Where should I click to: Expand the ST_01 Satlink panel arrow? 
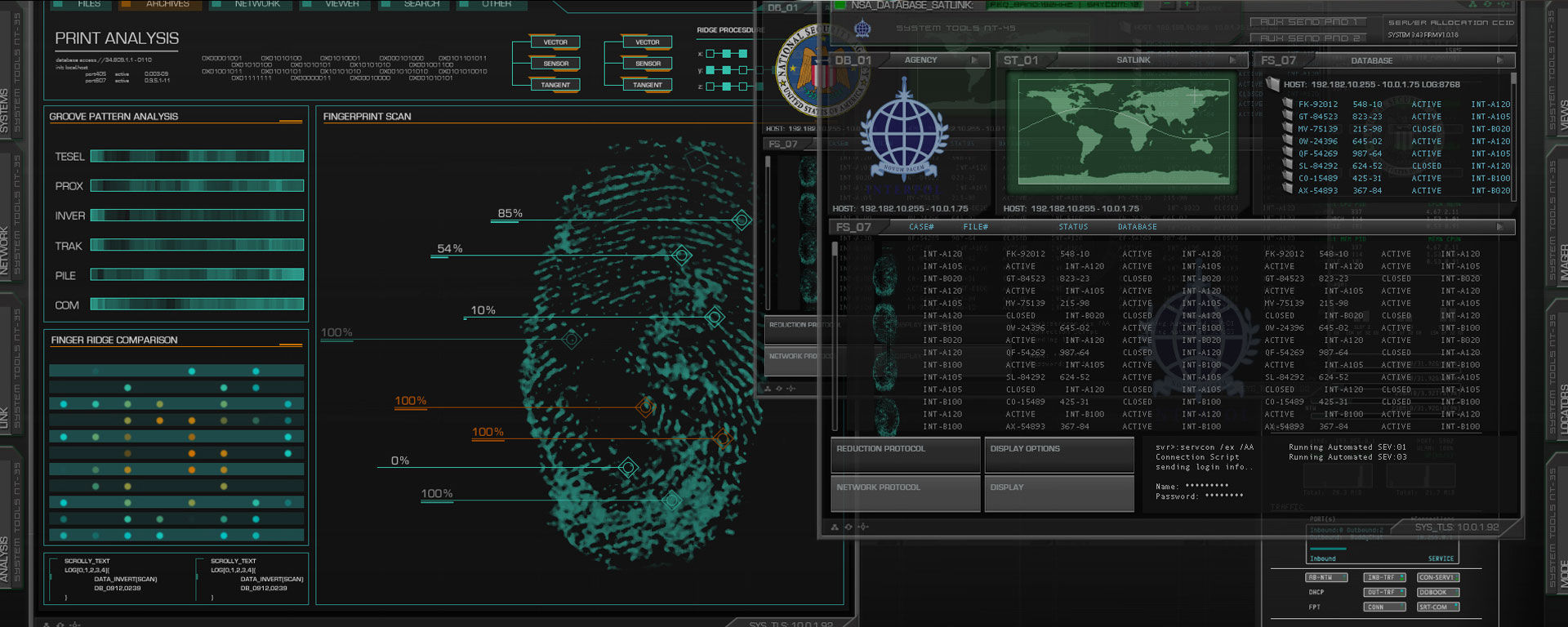[1233, 60]
